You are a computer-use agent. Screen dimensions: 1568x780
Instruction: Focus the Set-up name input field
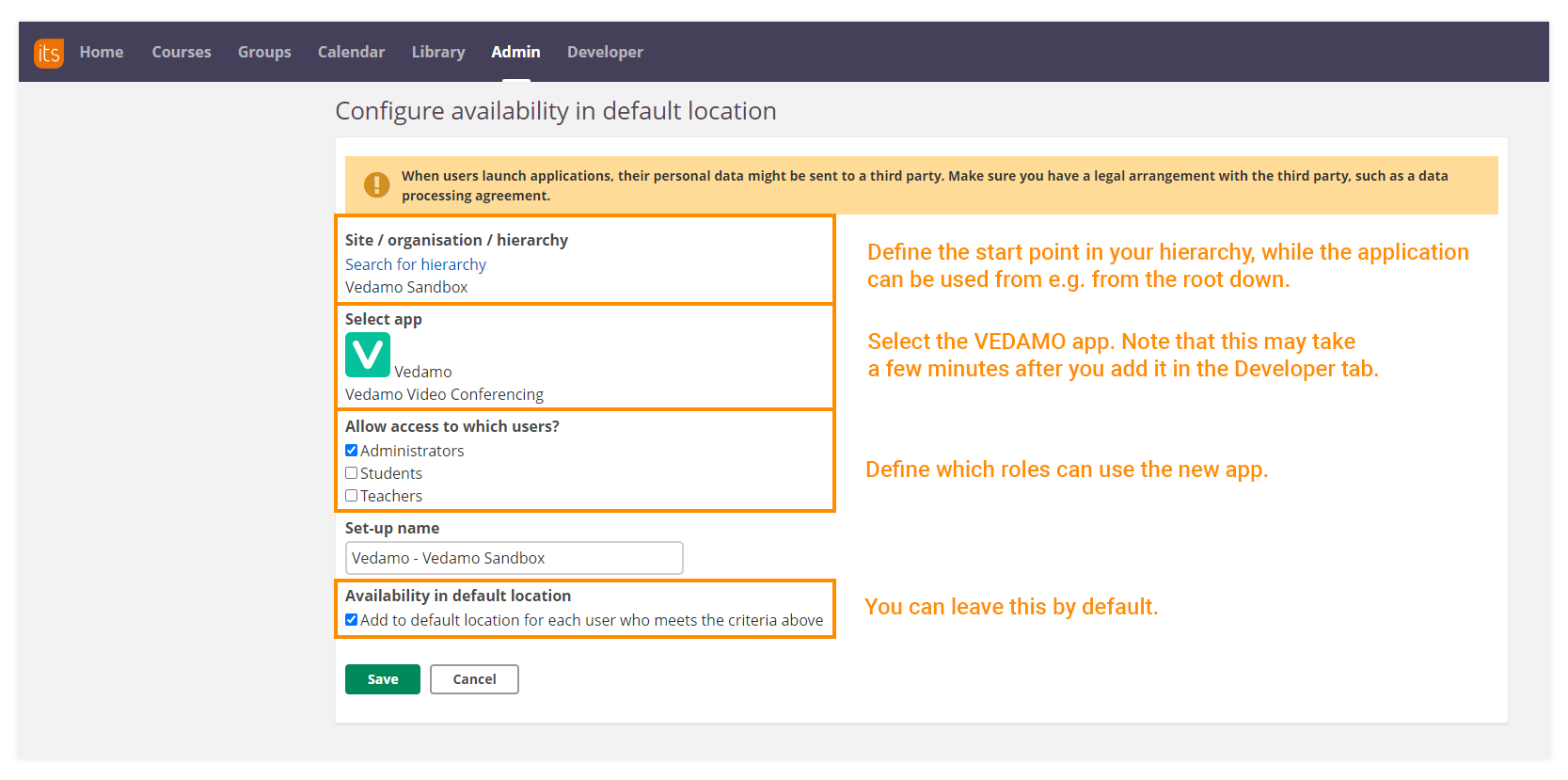(515, 558)
